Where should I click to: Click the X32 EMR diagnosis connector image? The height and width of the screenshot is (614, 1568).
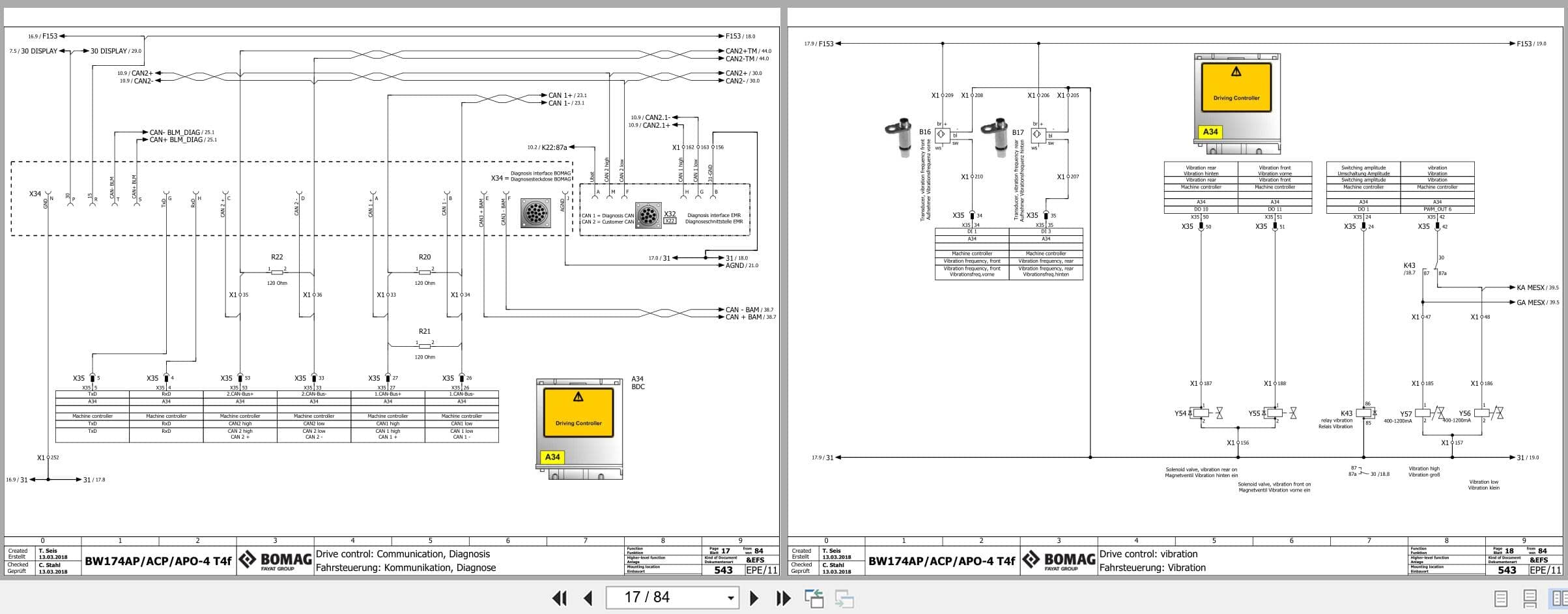[648, 215]
